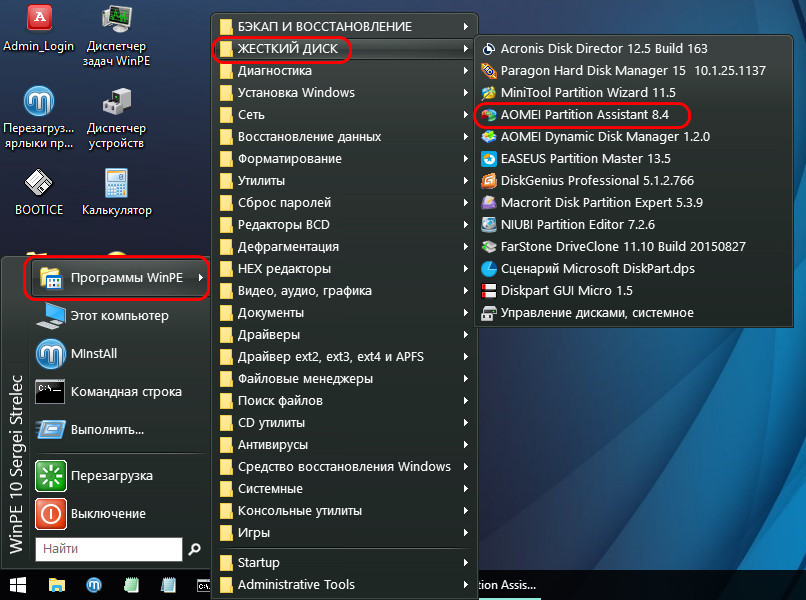The height and width of the screenshot is (600, 806).
Task: Open the system disk management icon
Action: click(488, 313)
